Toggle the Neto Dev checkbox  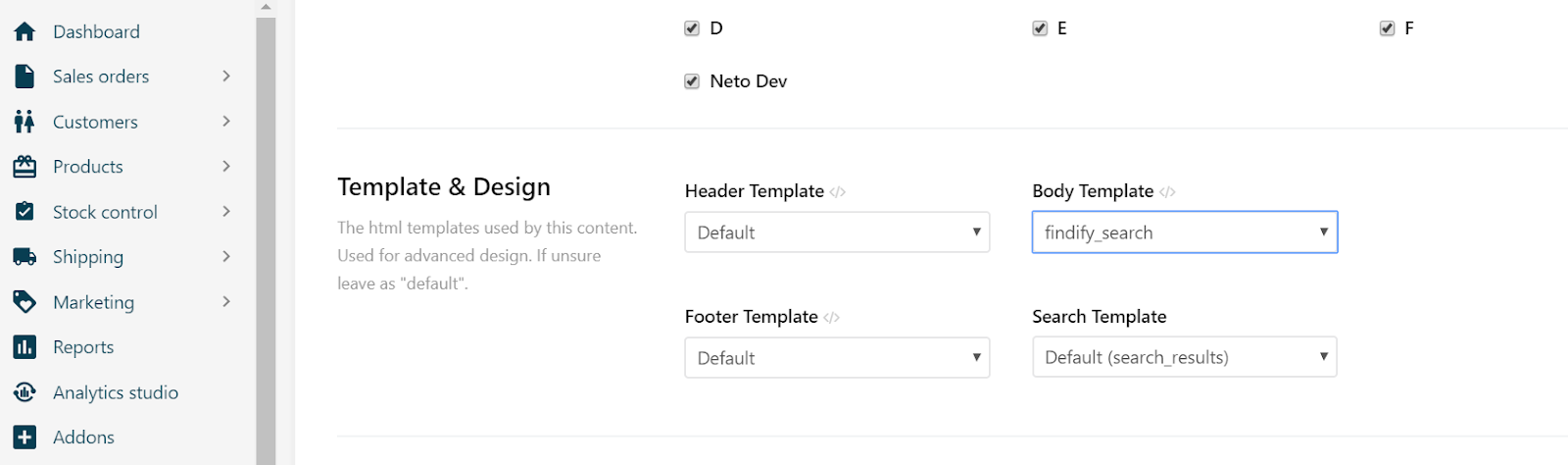692,81
